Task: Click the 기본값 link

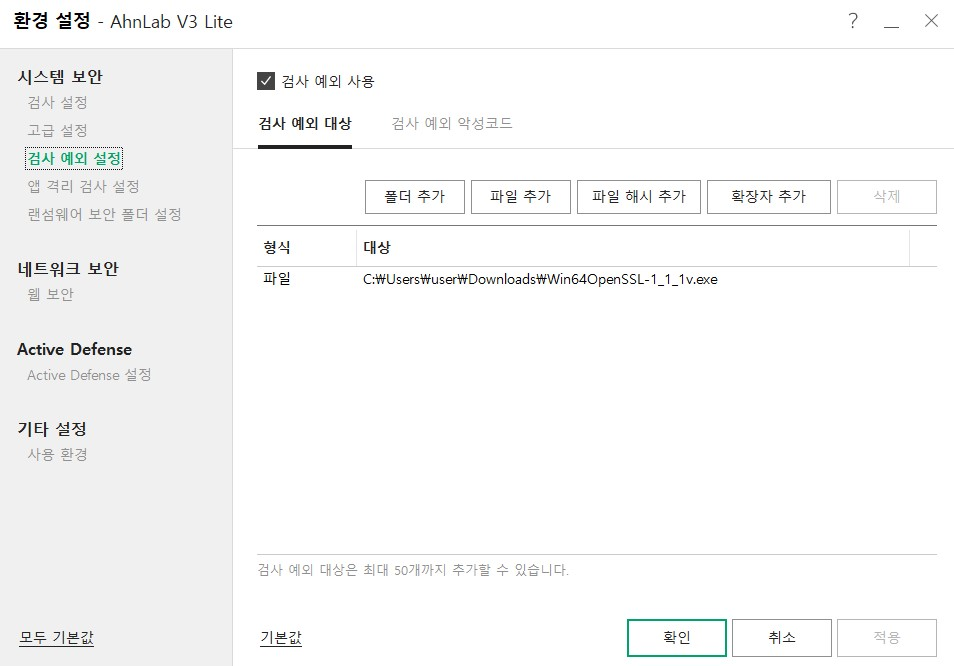Action: [x=280, y=637]
